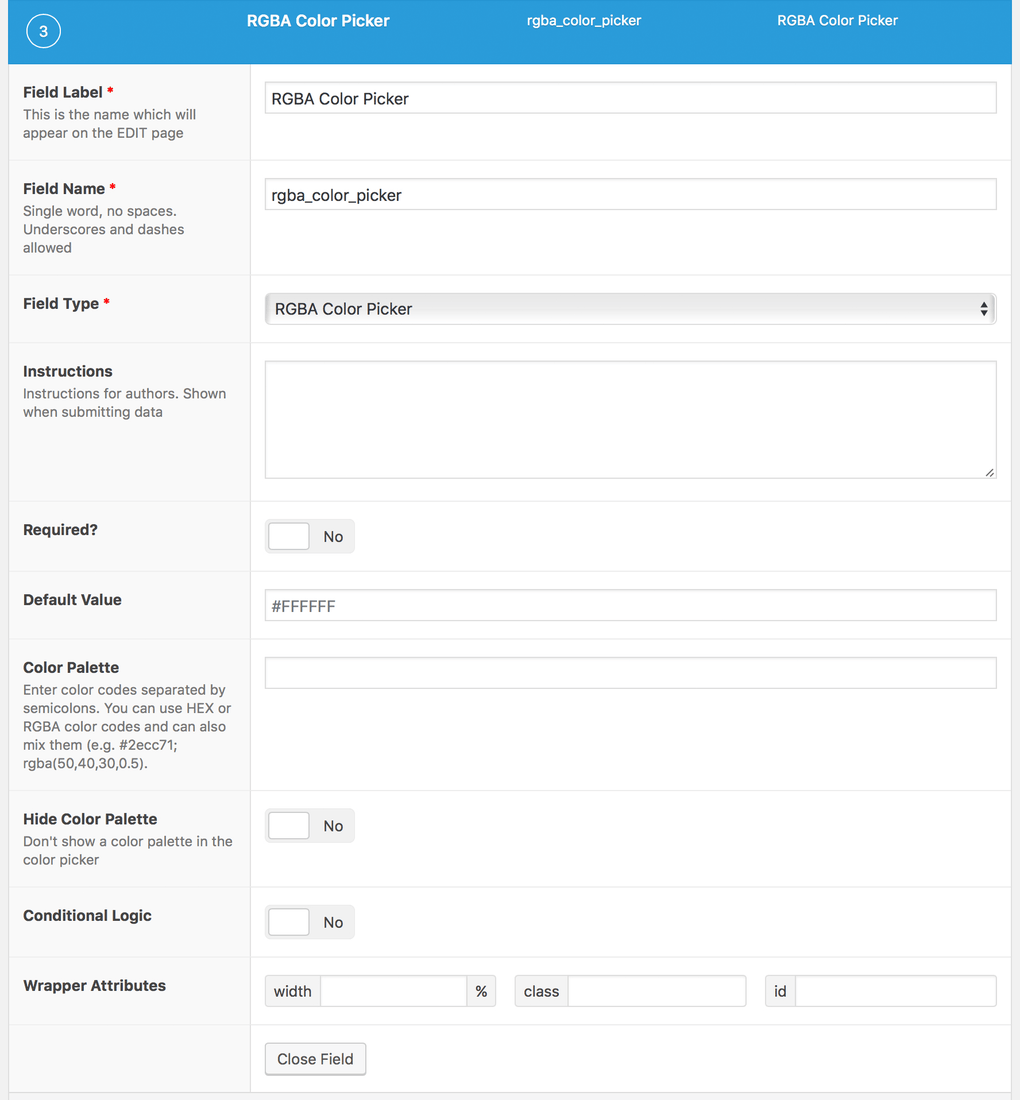
Task: Click inside the Instructions textarea
Action: 630,418
